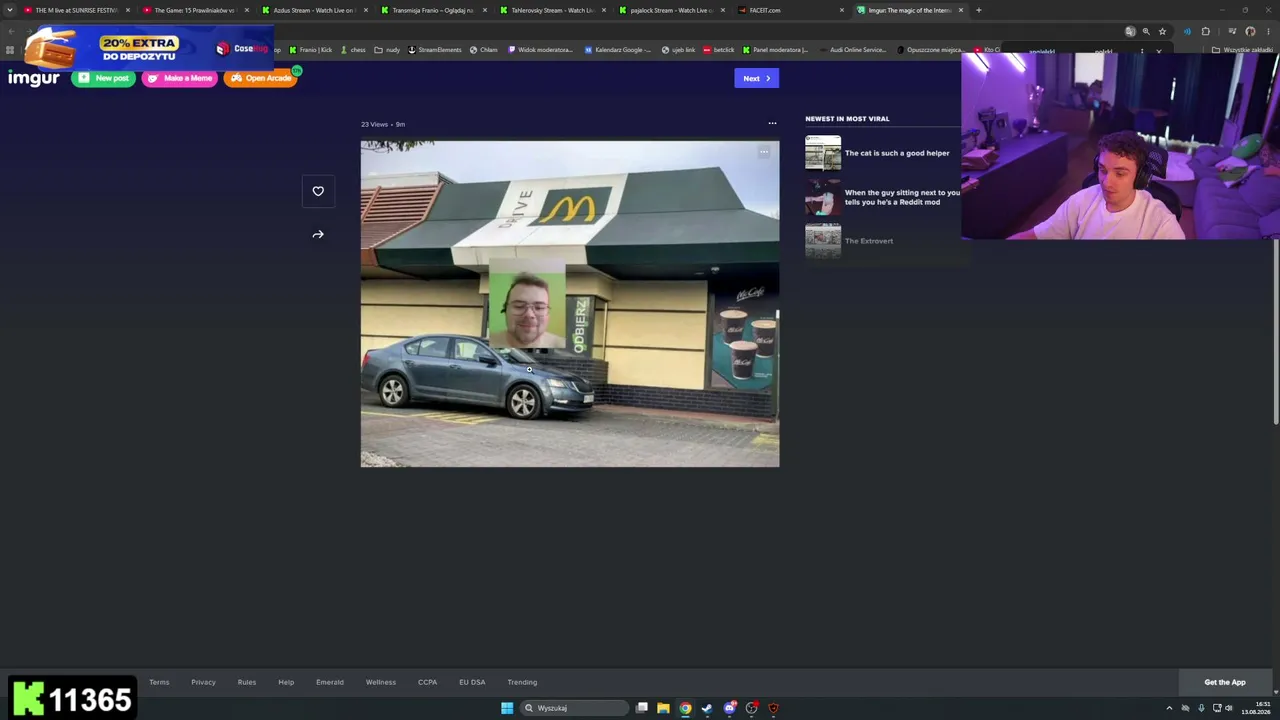Screen dimensions: 1280x720
Task: Open File Explorer from the taskbar
Action: point(663,708)
